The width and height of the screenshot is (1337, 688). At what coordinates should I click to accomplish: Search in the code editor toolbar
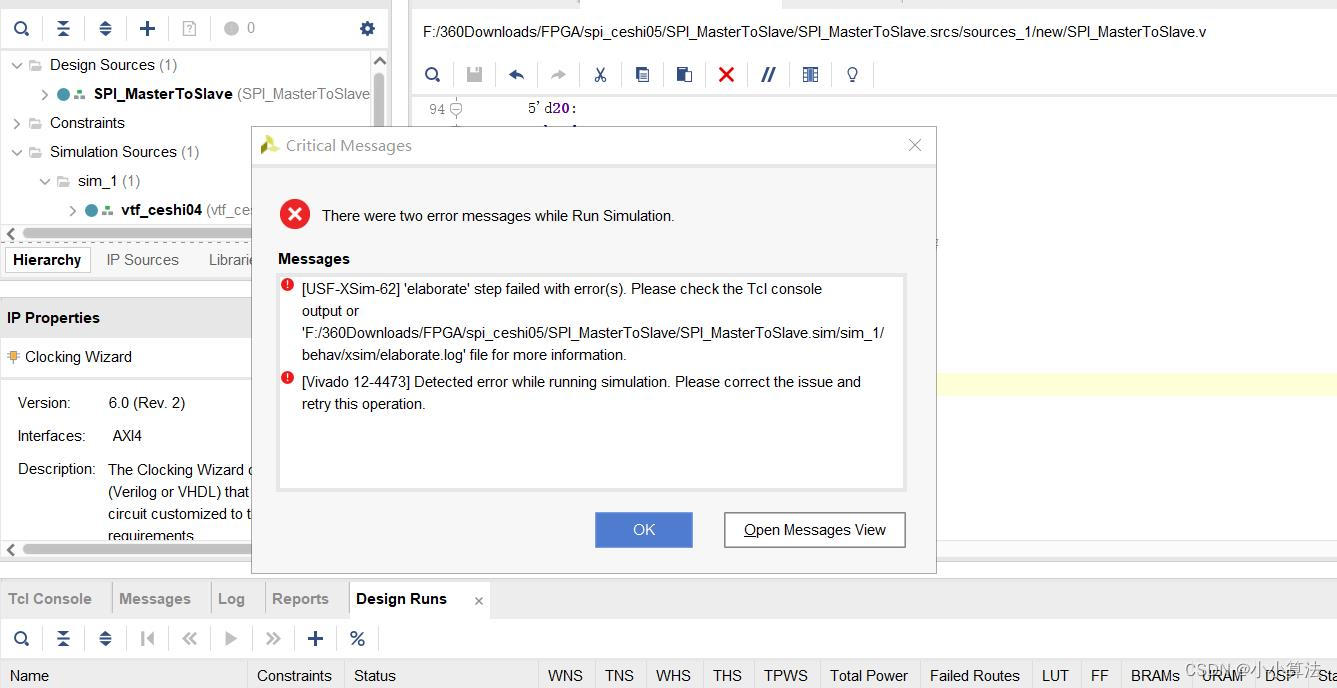click(432, 74)
